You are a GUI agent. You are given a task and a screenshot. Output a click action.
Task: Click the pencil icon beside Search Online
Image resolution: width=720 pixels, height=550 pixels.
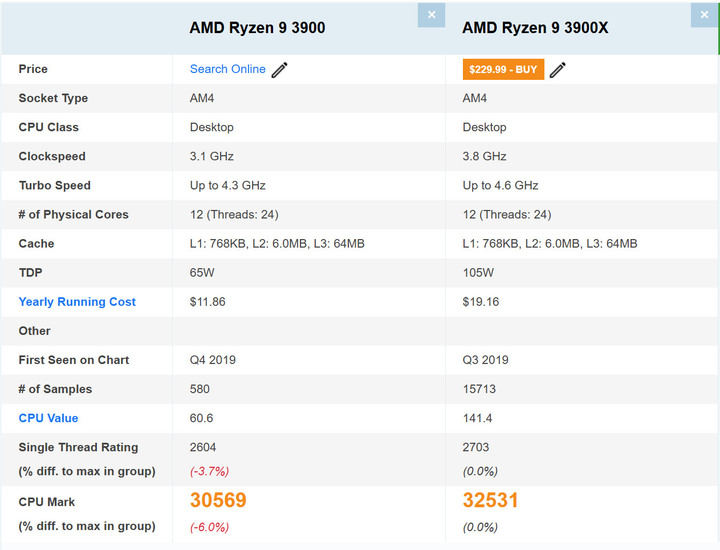[x=280, y=69]
